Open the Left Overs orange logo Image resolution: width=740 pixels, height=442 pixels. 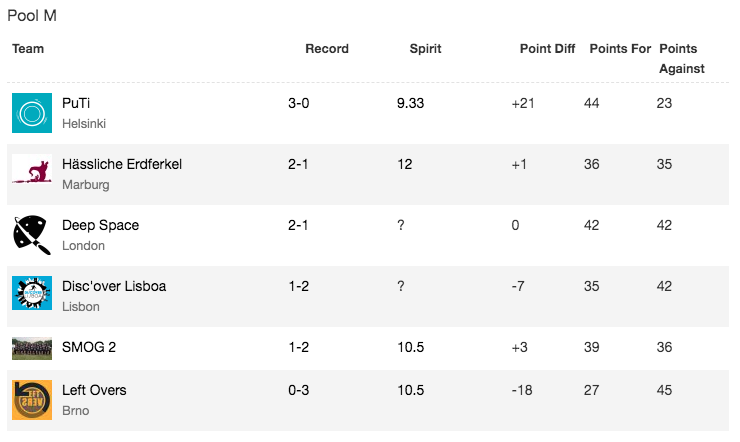(32, 400)
